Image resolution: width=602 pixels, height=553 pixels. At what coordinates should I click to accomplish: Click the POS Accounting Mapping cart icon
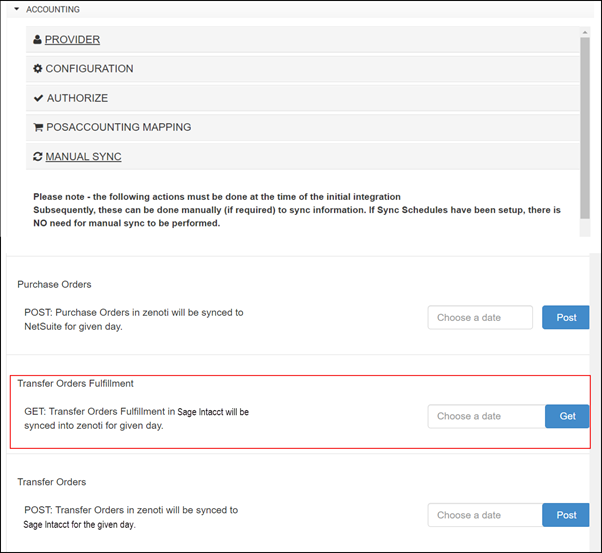point(38,127)
